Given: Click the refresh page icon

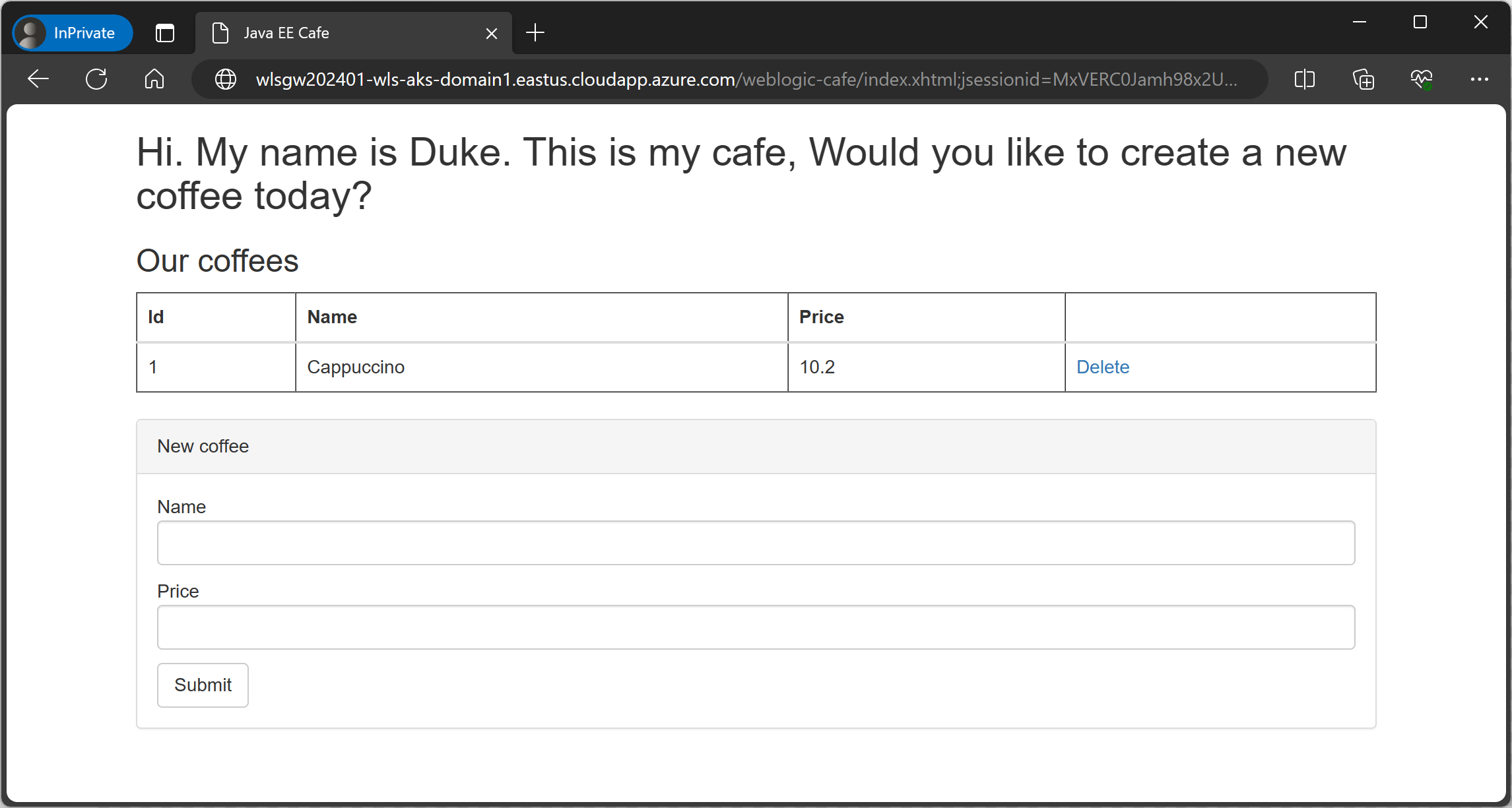Looking at the screenshot, I should tap(96, 80).
